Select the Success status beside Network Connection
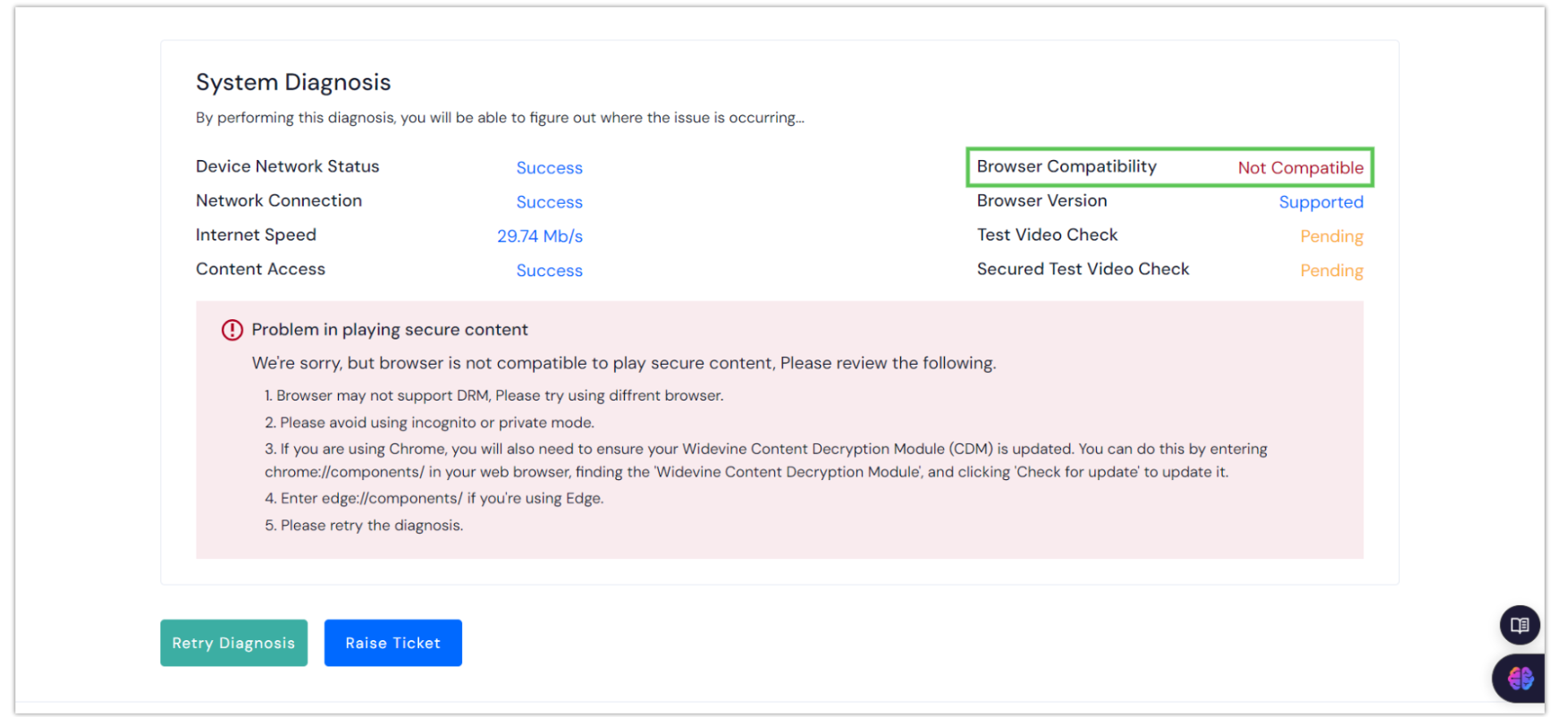The width and height of the screenshot is (1568, 717). pos(549,202)
